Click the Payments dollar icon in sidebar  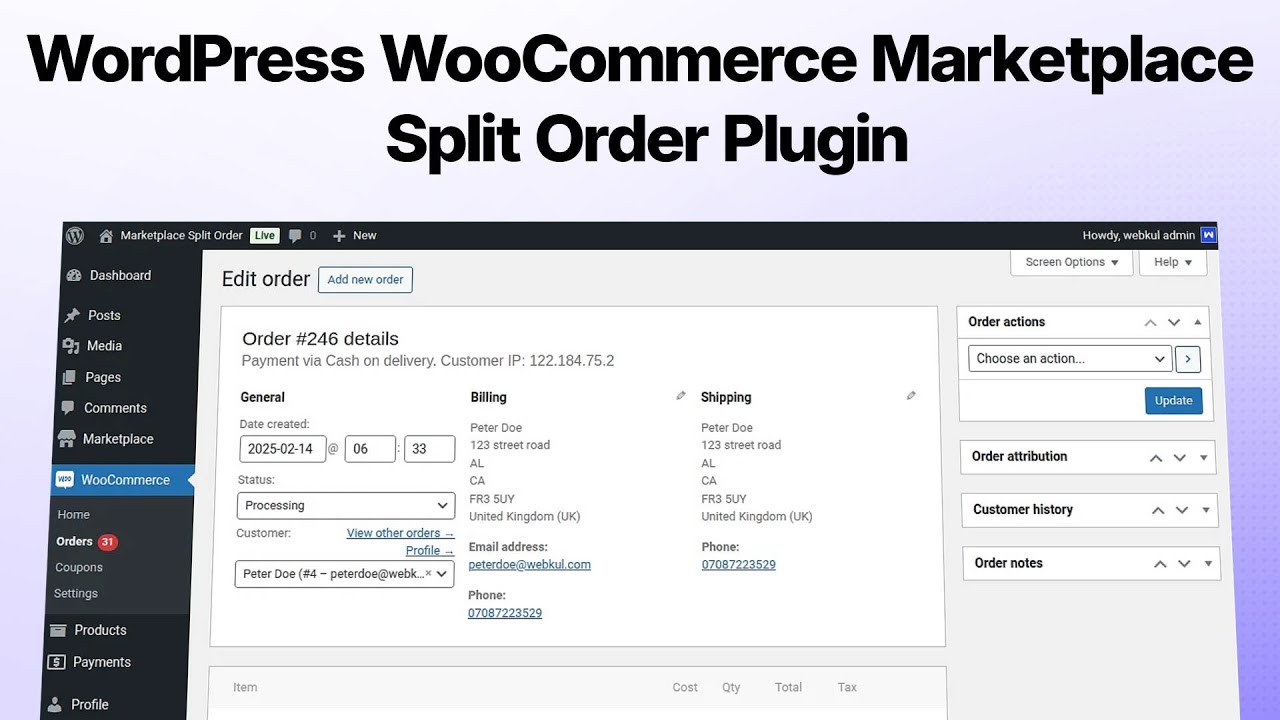pyautogui.click(x=56, y=662)
